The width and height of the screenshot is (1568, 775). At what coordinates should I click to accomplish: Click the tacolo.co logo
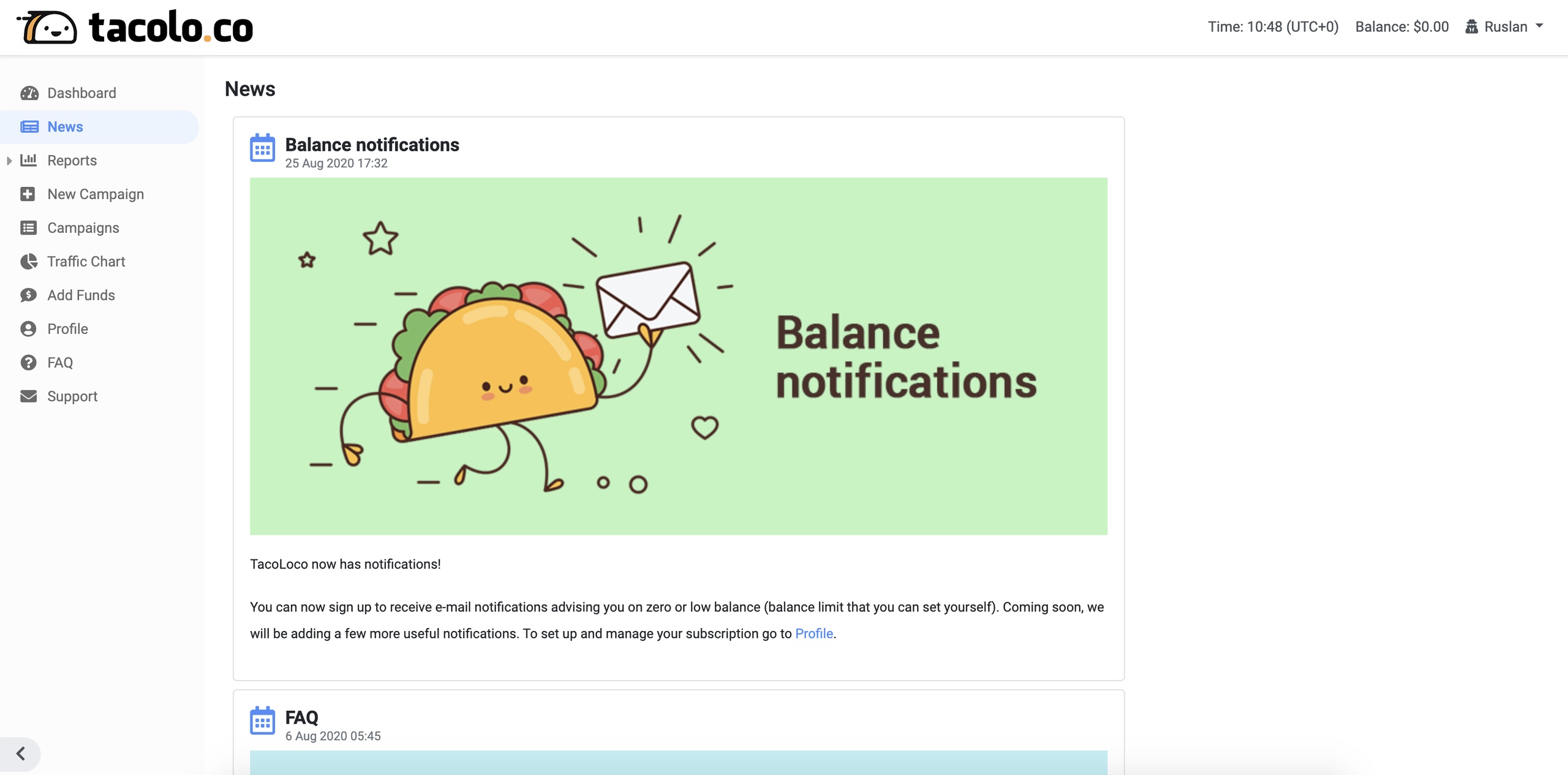coord(135,28)
